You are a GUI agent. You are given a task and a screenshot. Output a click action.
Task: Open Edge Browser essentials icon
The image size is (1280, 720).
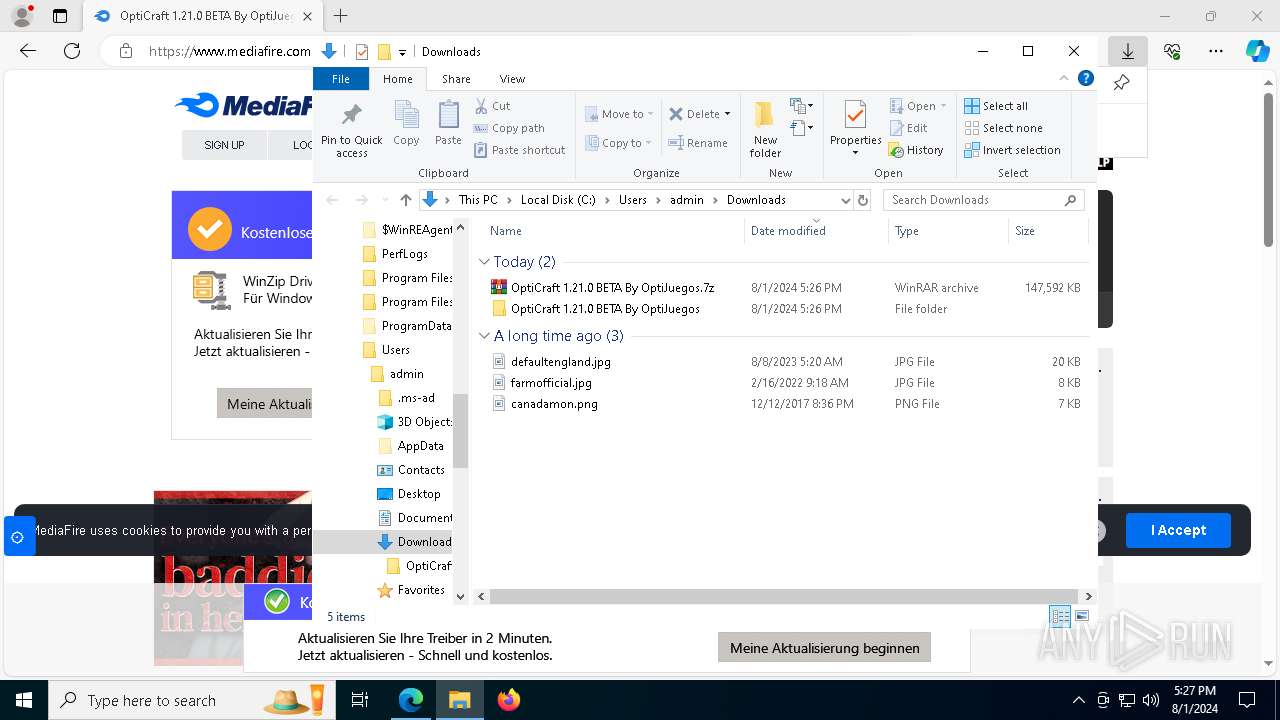point(1172,51)
